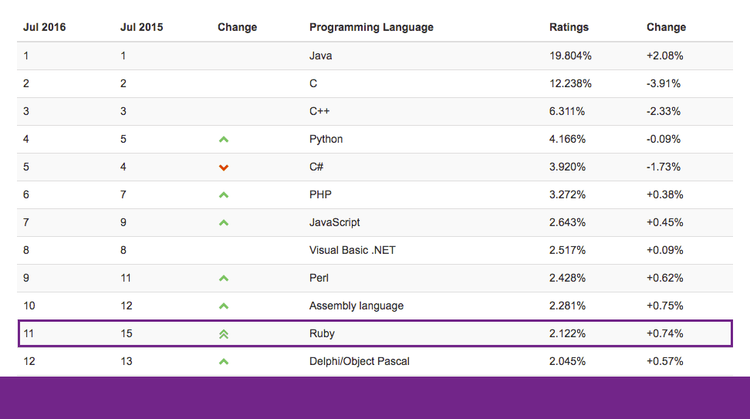Click the up arrow for Assembly language
Image resolution: width=750 pixels, height=419 pixels.
tap(224, 306)
